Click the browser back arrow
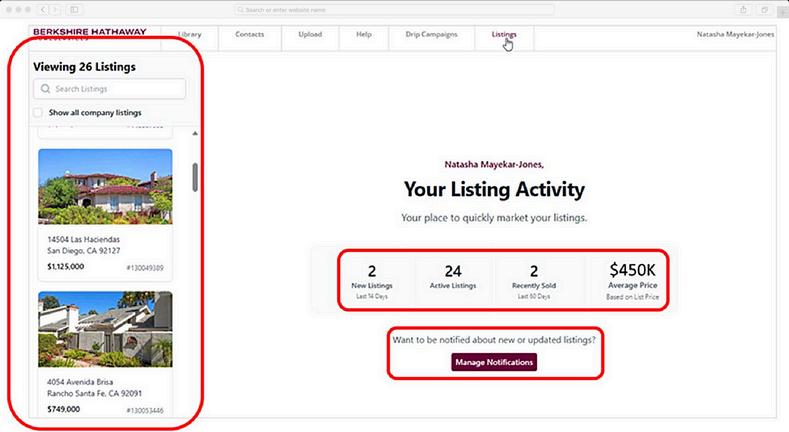 pos(43,10)
